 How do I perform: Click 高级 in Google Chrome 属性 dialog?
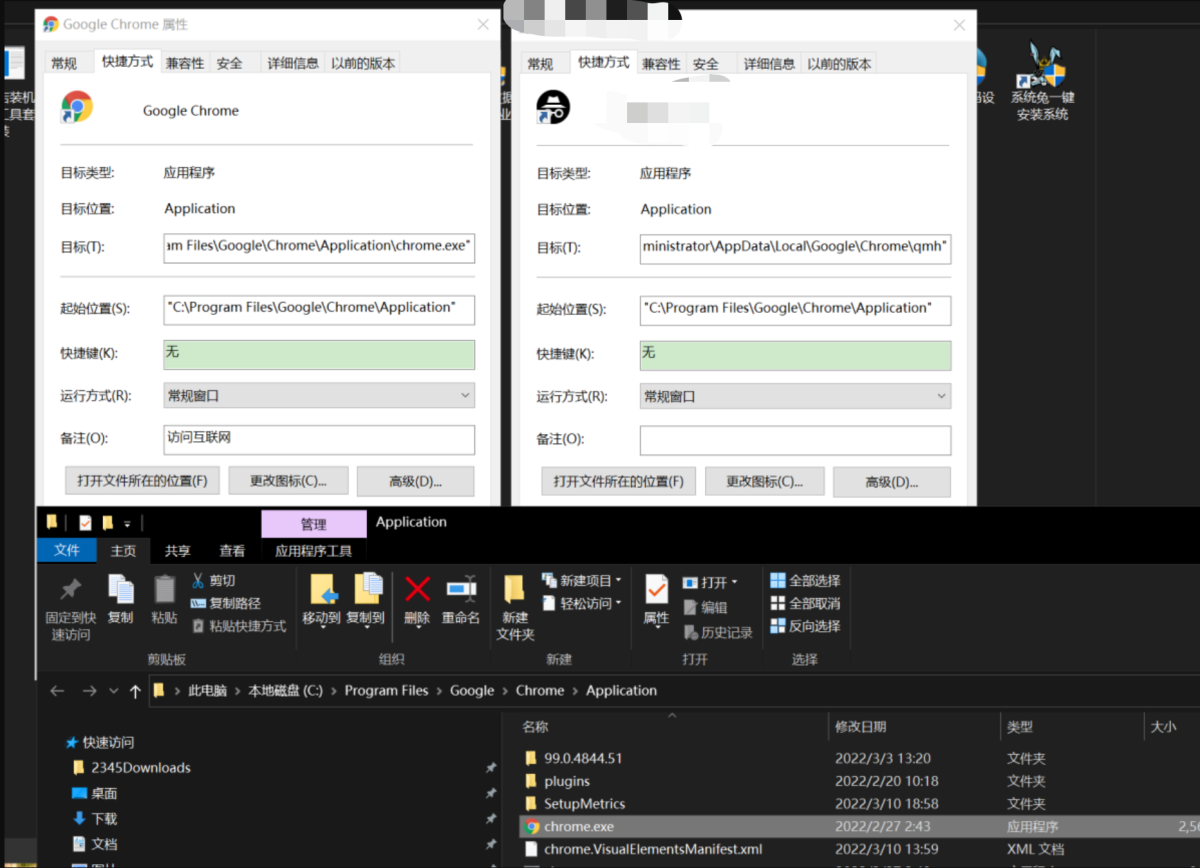tap(416, 481)
